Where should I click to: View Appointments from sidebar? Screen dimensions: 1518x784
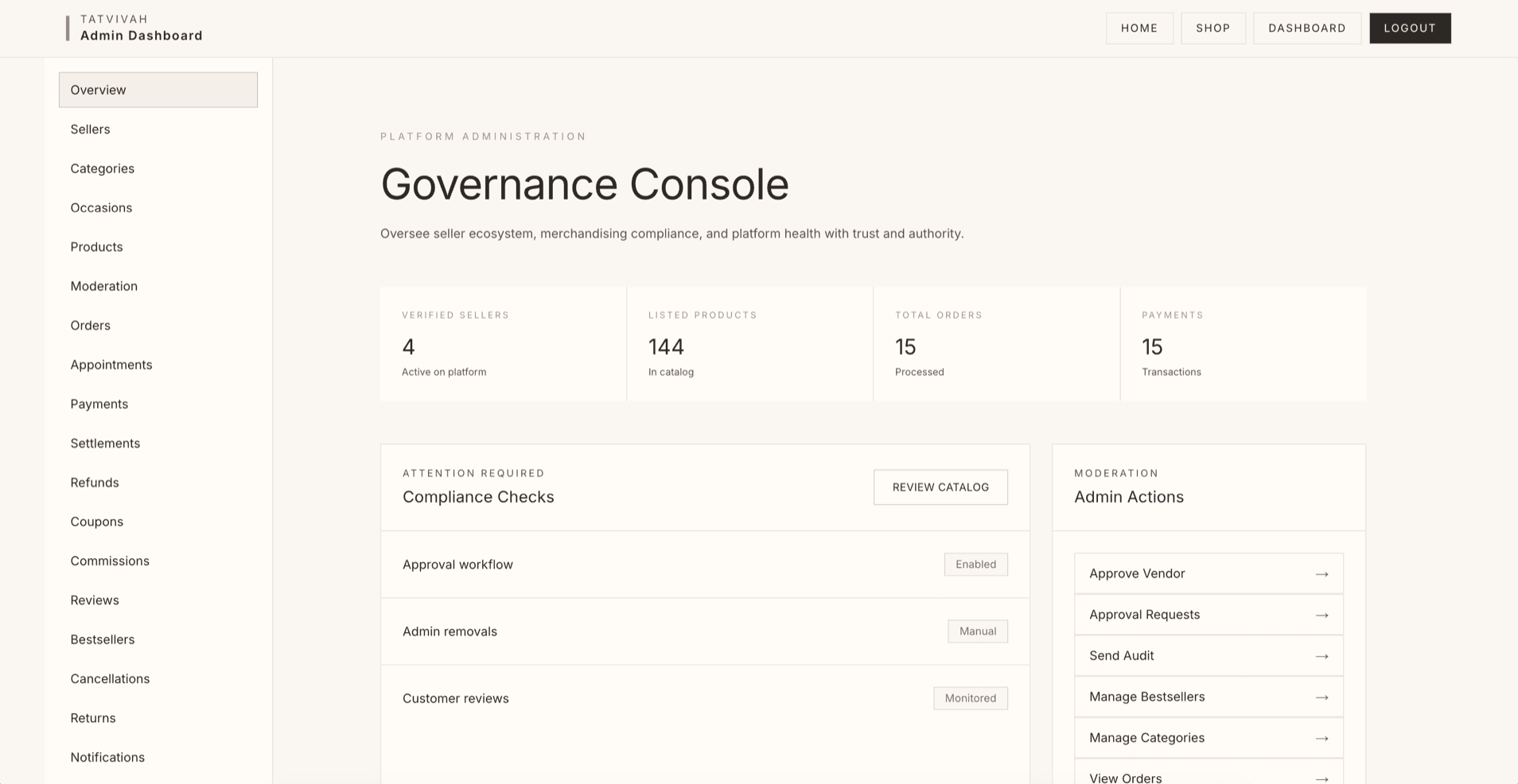coord(158,364)
